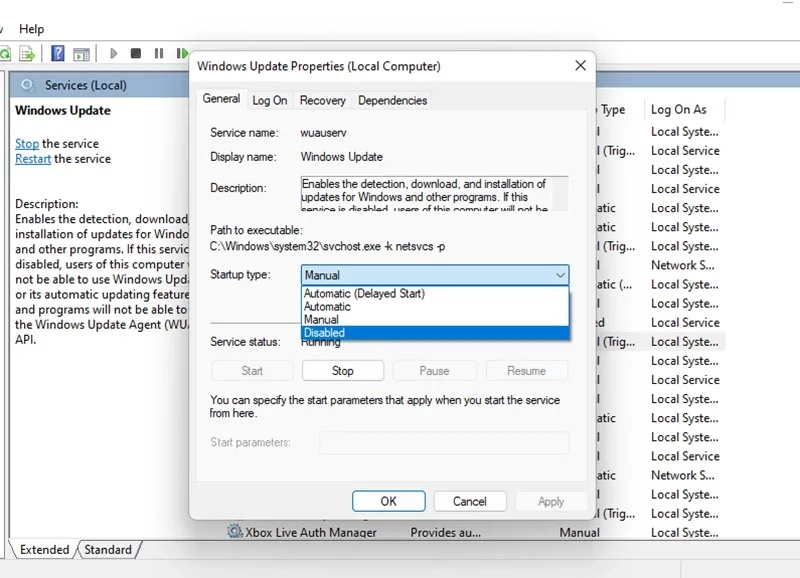Go to the Recovery tab

pyautogui.click(x=322, y=100)
